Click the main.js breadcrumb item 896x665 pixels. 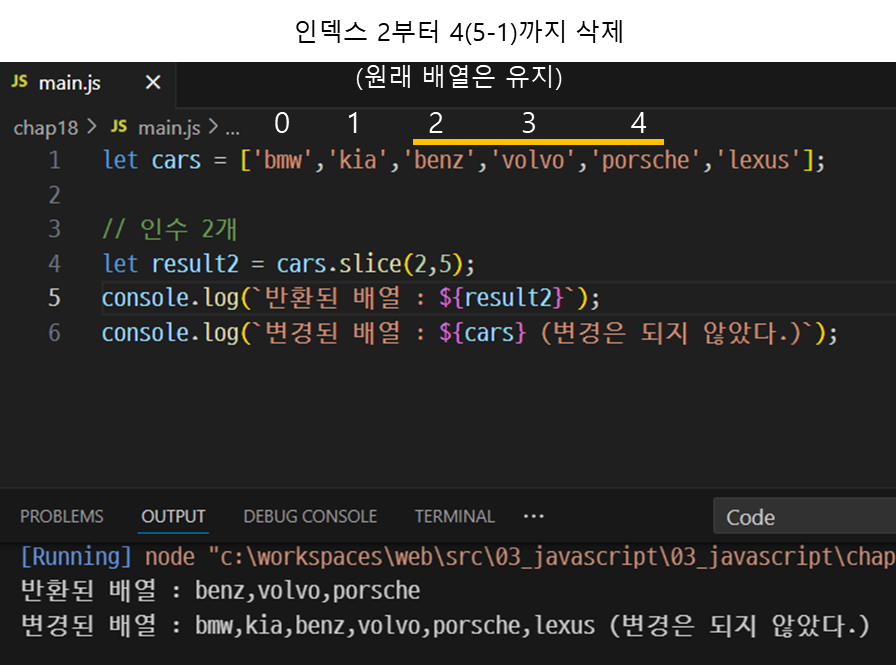169,128
